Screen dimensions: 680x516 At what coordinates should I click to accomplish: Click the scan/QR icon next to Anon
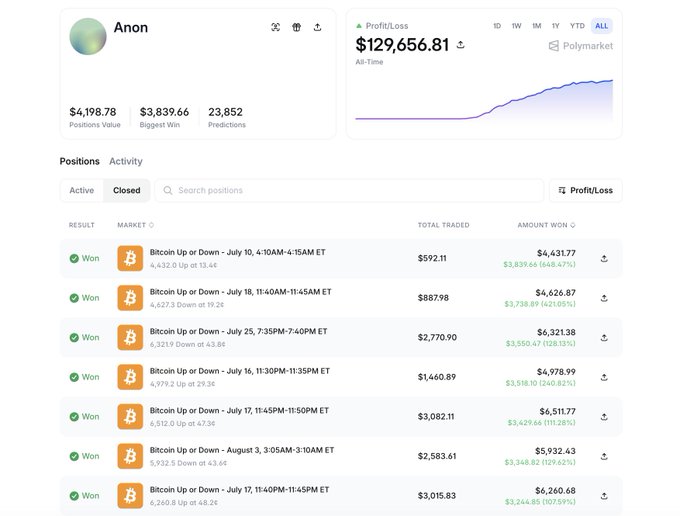coord(275,27)
